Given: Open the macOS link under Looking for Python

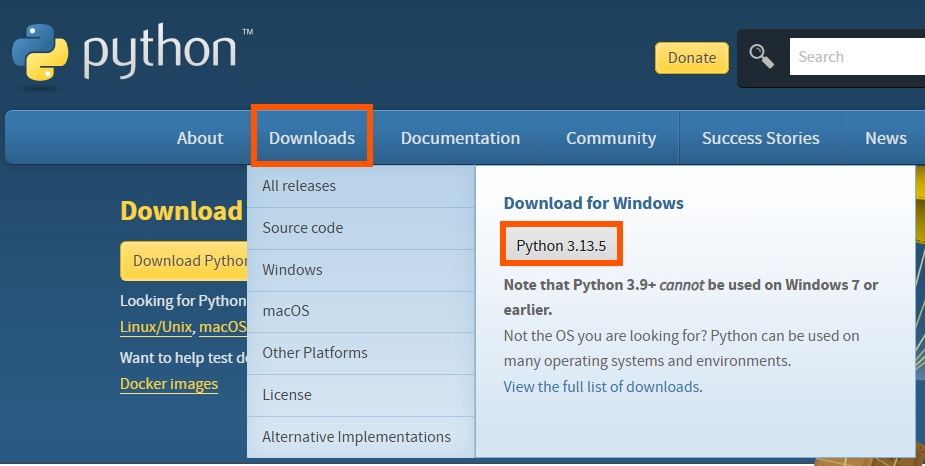Looking at the screenshot, I should coord(223,327).
